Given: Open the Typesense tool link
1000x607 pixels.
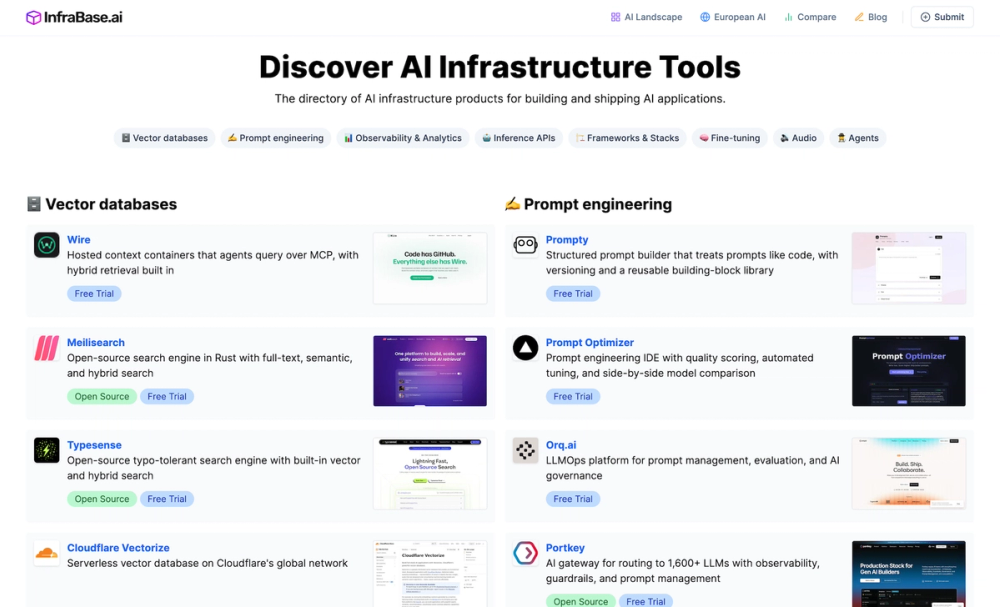Looking at the screenshot, I should point(94,445).
